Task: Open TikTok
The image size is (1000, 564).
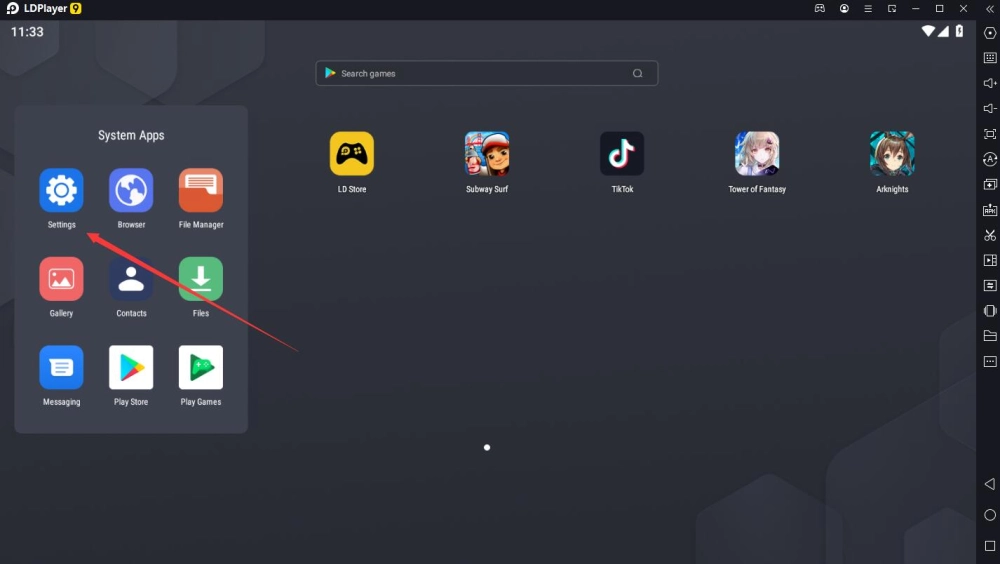Action: click(622, 154)
